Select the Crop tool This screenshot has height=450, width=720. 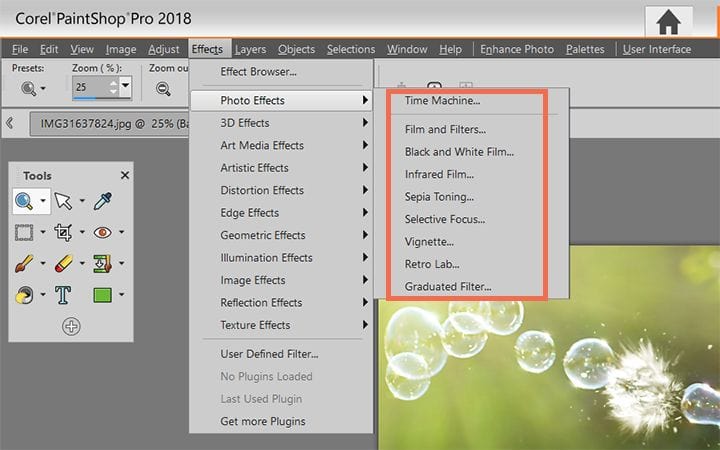click(x=63, y=232)
